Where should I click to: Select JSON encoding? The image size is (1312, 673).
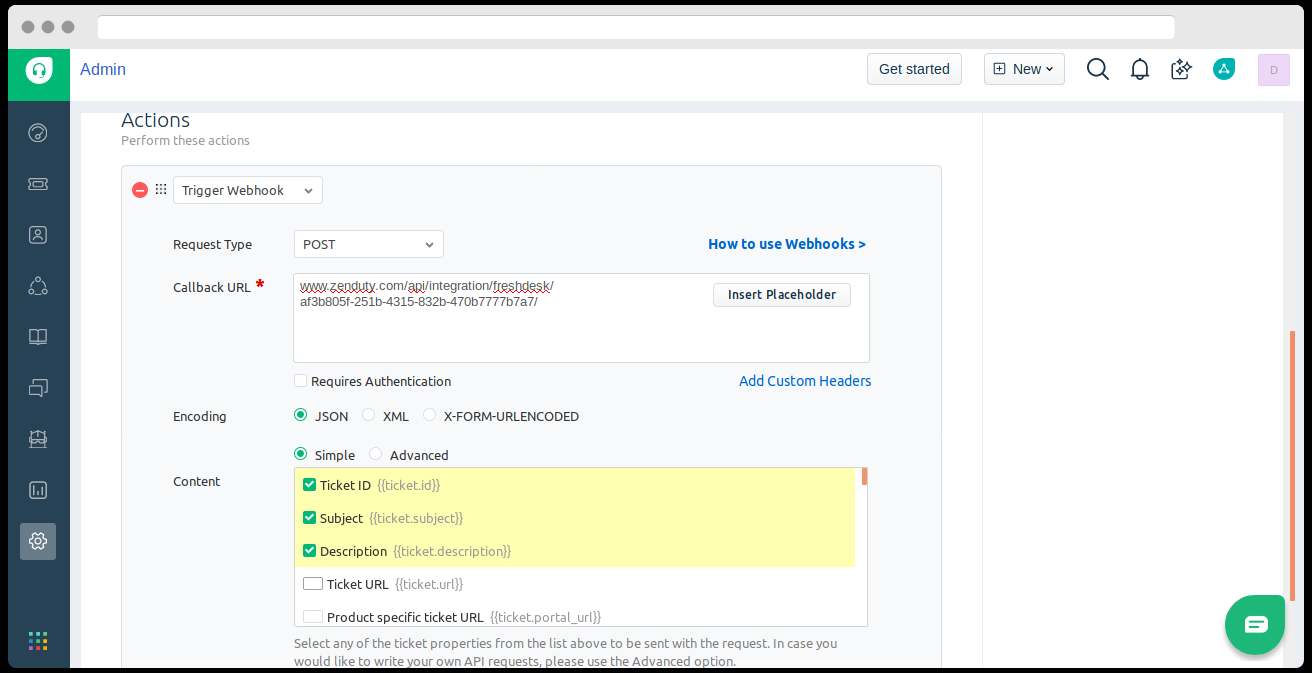[x=301, y=415]
